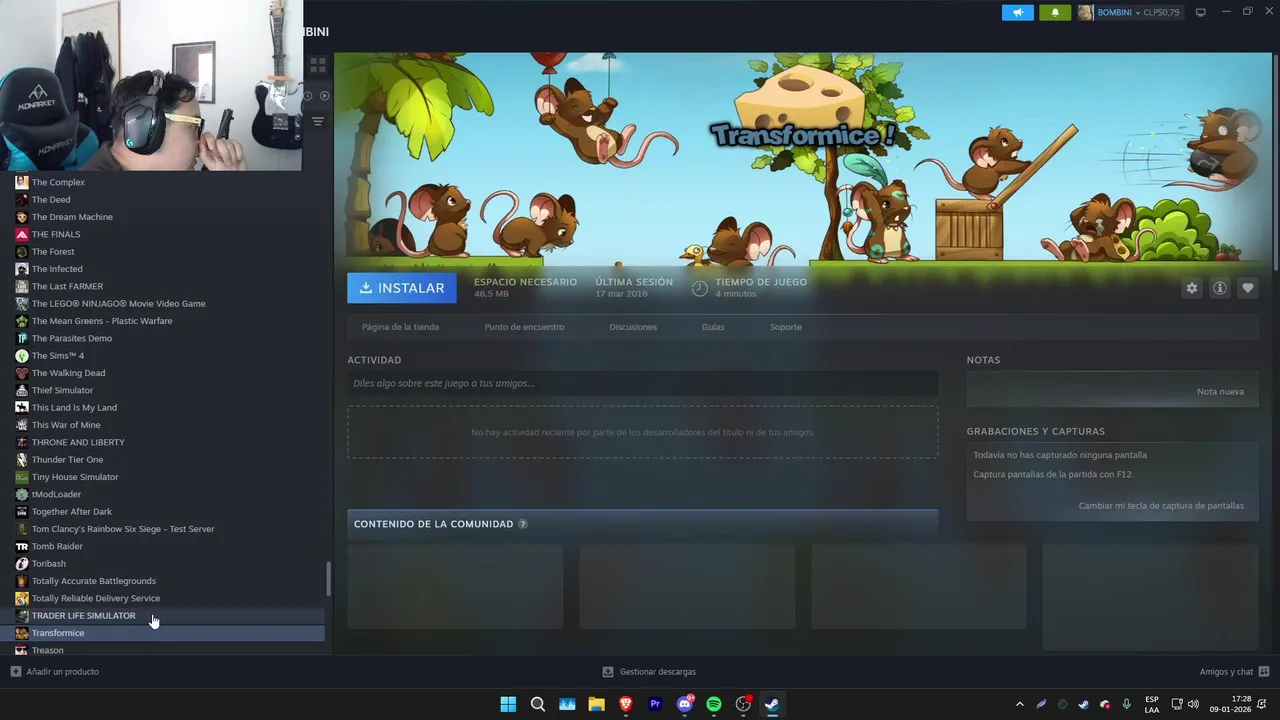The height and width of the screenshot is (720, 1280).
Task: Open Windows taskbar search icon
Action: tap(538, 704)
